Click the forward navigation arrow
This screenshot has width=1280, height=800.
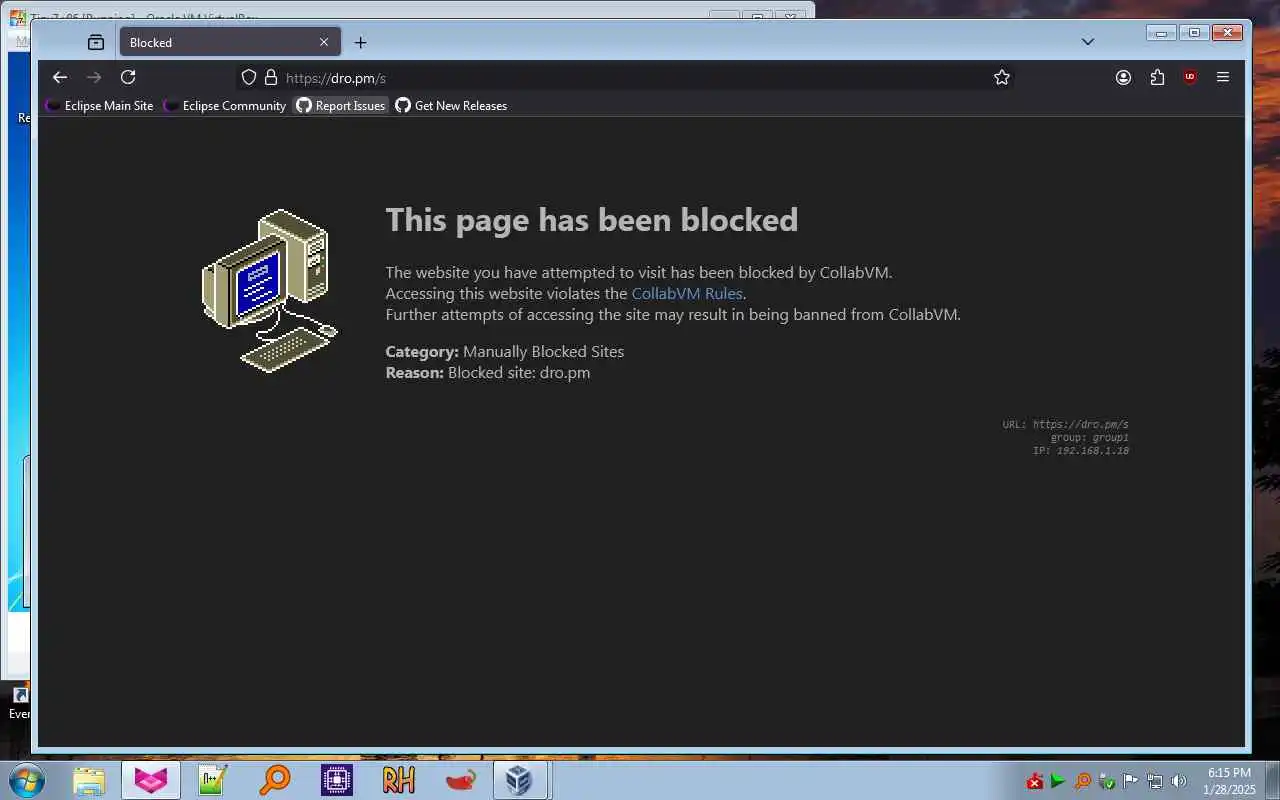pyautogui.click(x=94, y=77)
